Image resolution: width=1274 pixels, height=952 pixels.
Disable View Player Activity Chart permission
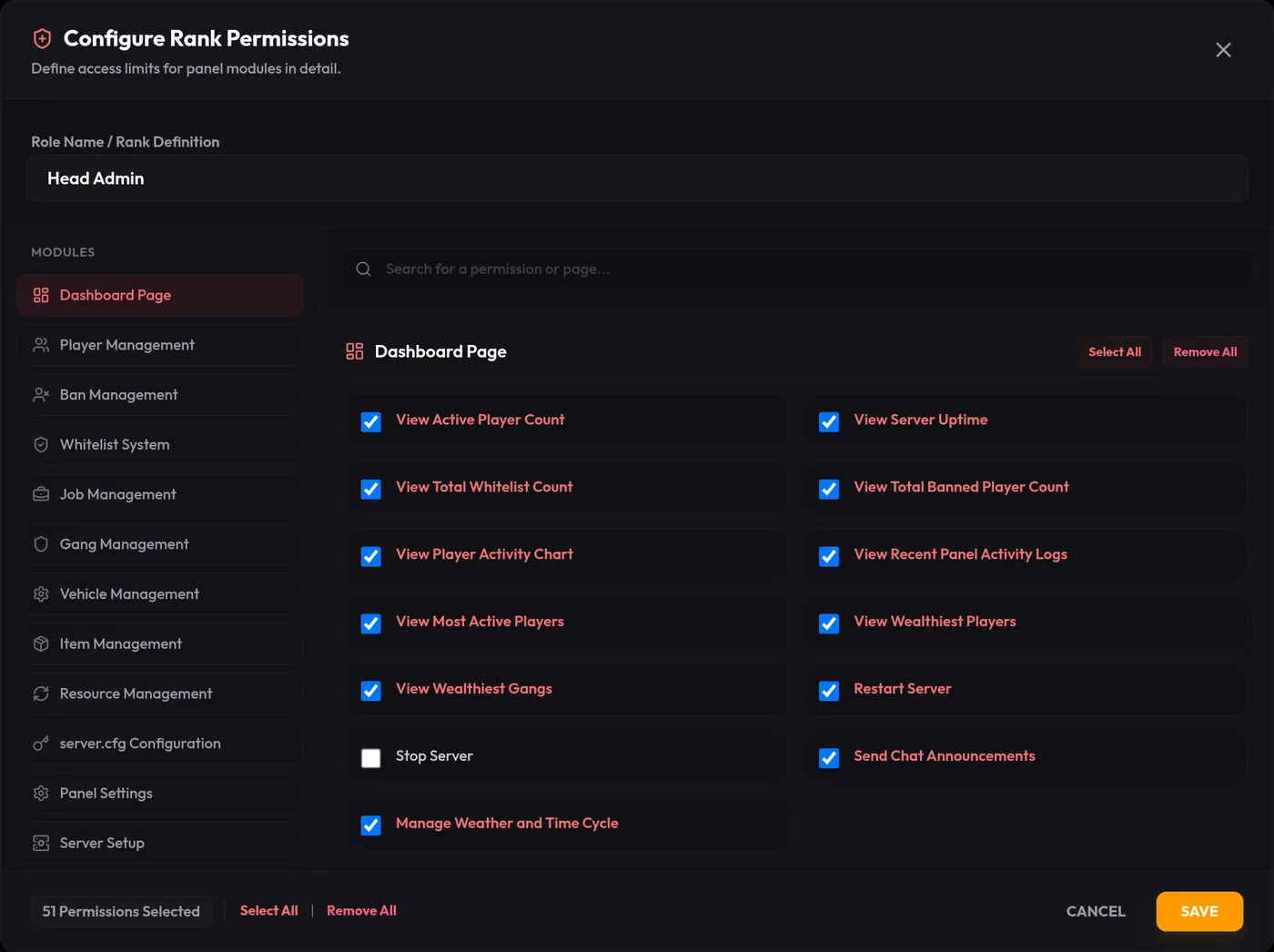(x=371, y=557)
